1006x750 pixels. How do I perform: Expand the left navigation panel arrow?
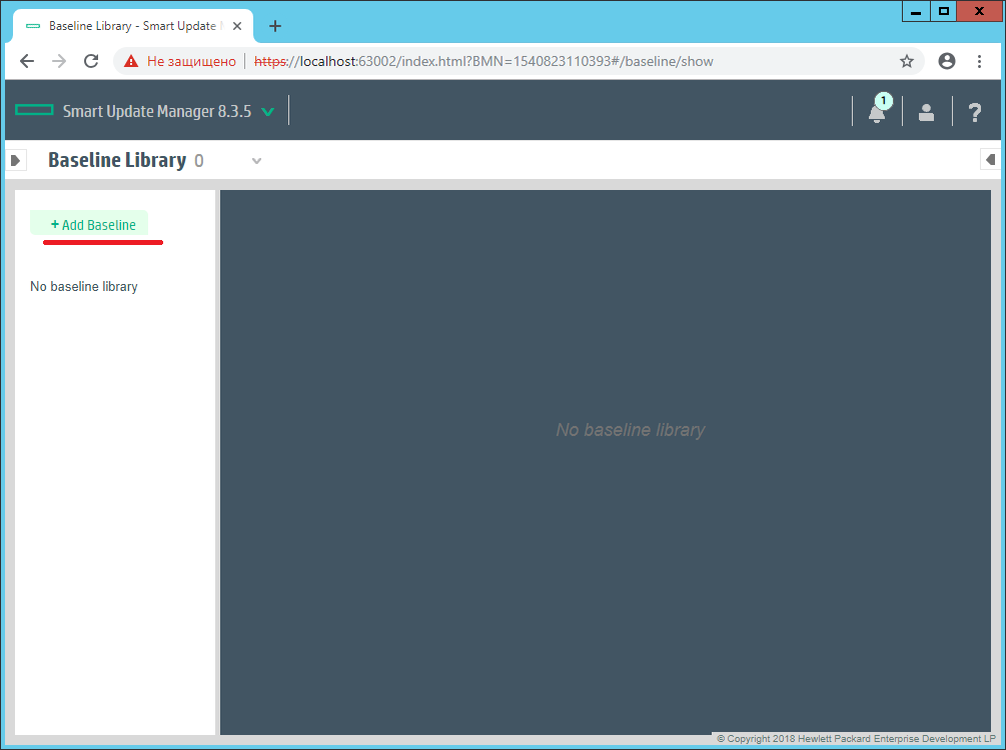(x=16, y=159)
